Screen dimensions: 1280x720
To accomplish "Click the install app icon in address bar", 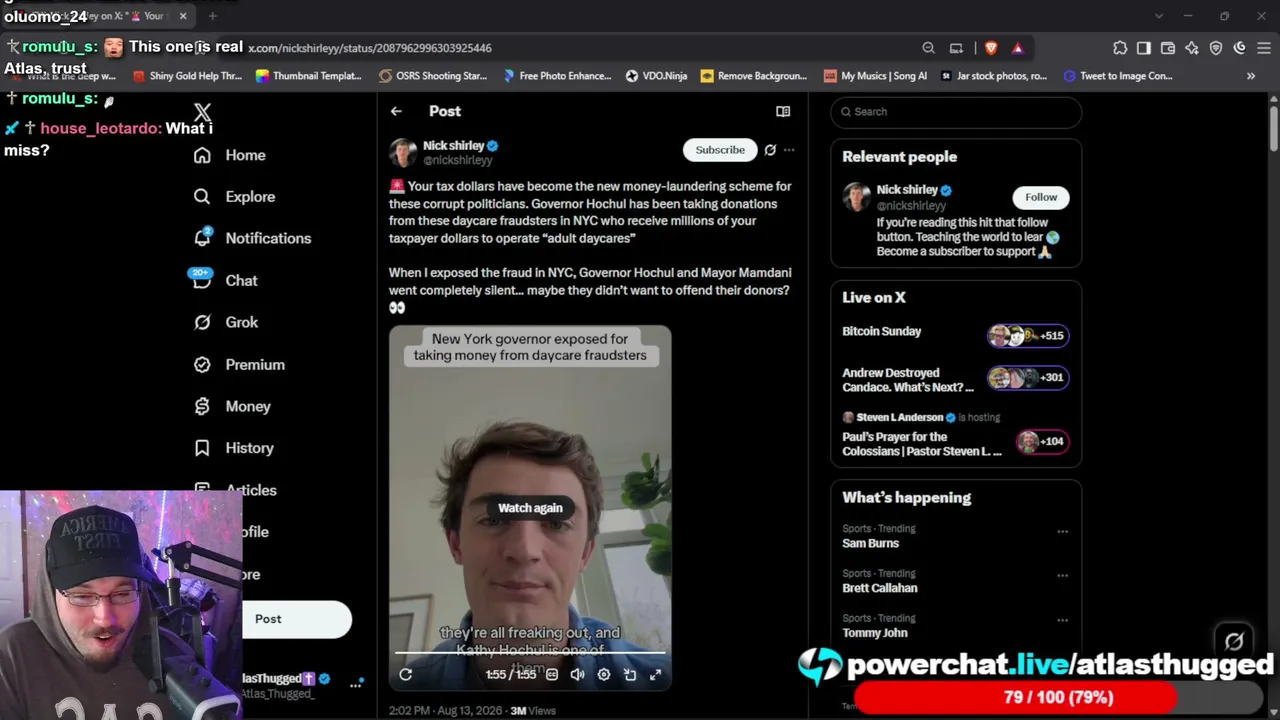I will 956,48.
